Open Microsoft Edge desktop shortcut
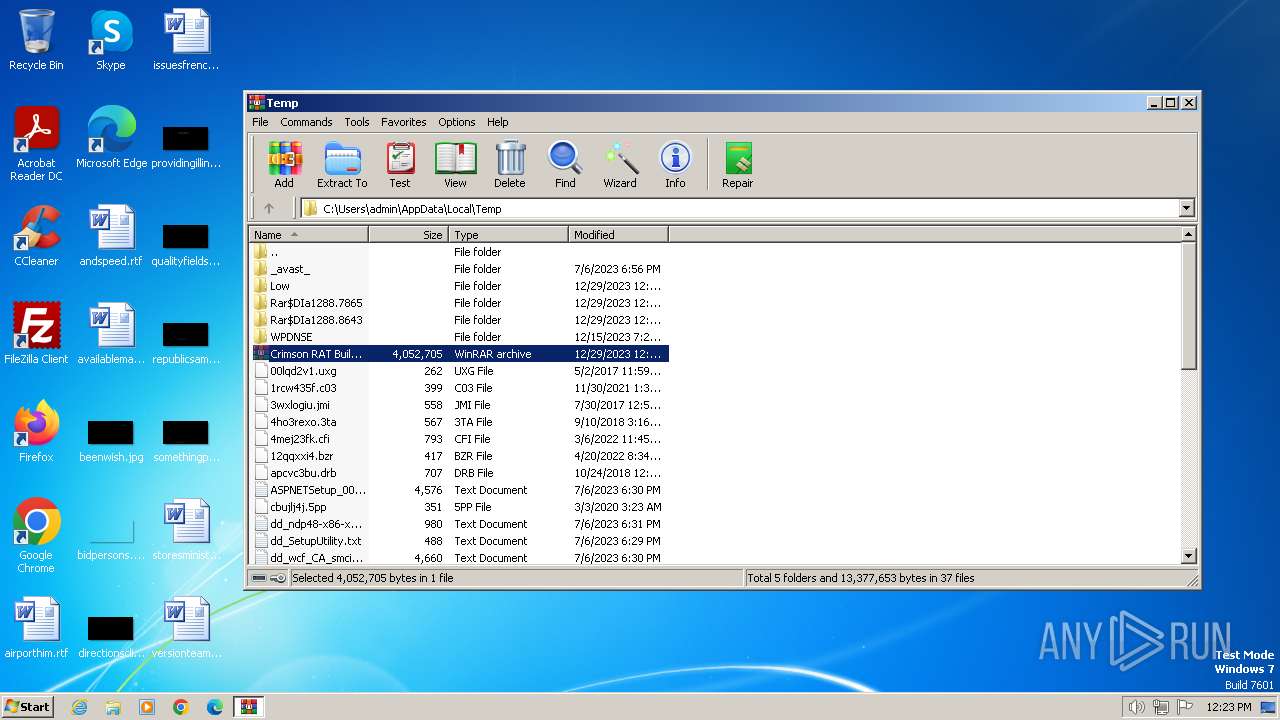Screen dimensions: 1280x720 pyautogui.click(x=111, y=137)
